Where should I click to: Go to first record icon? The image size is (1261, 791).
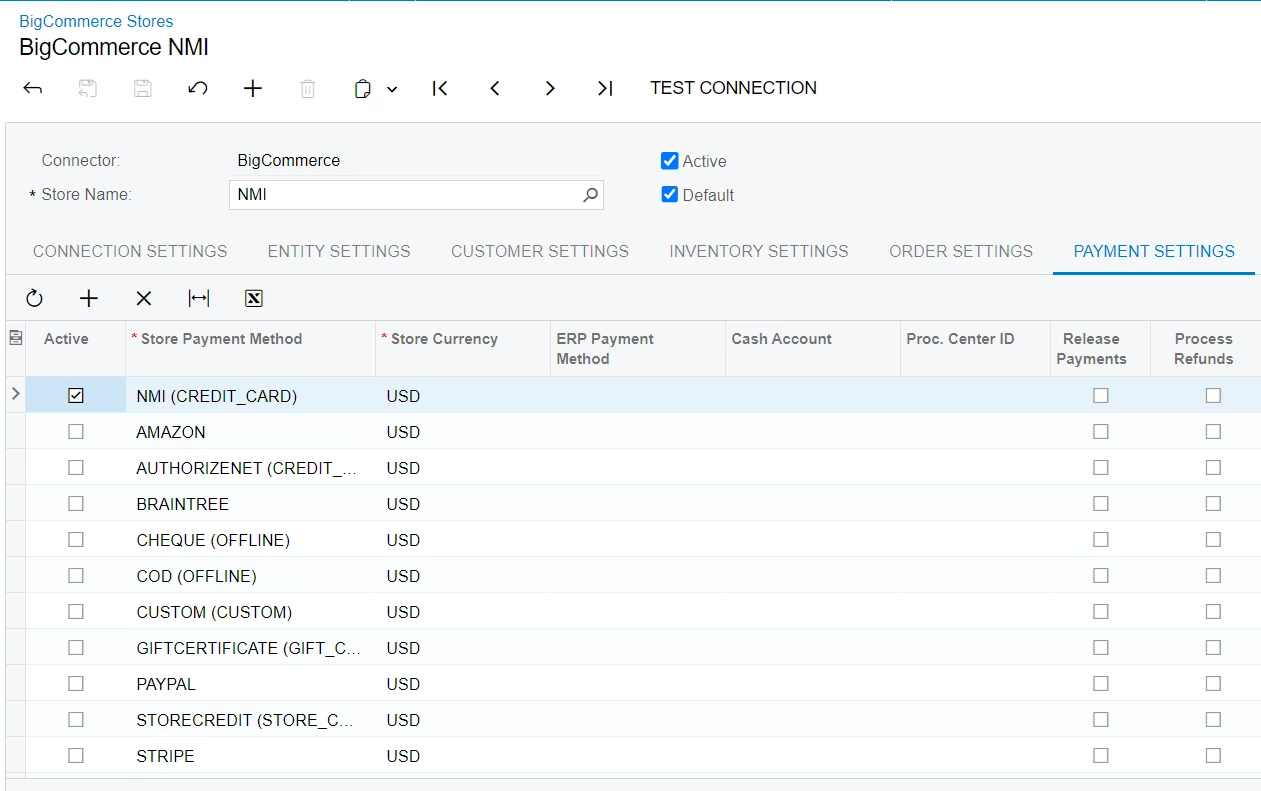pyautogui.click(x=440, y=88)
